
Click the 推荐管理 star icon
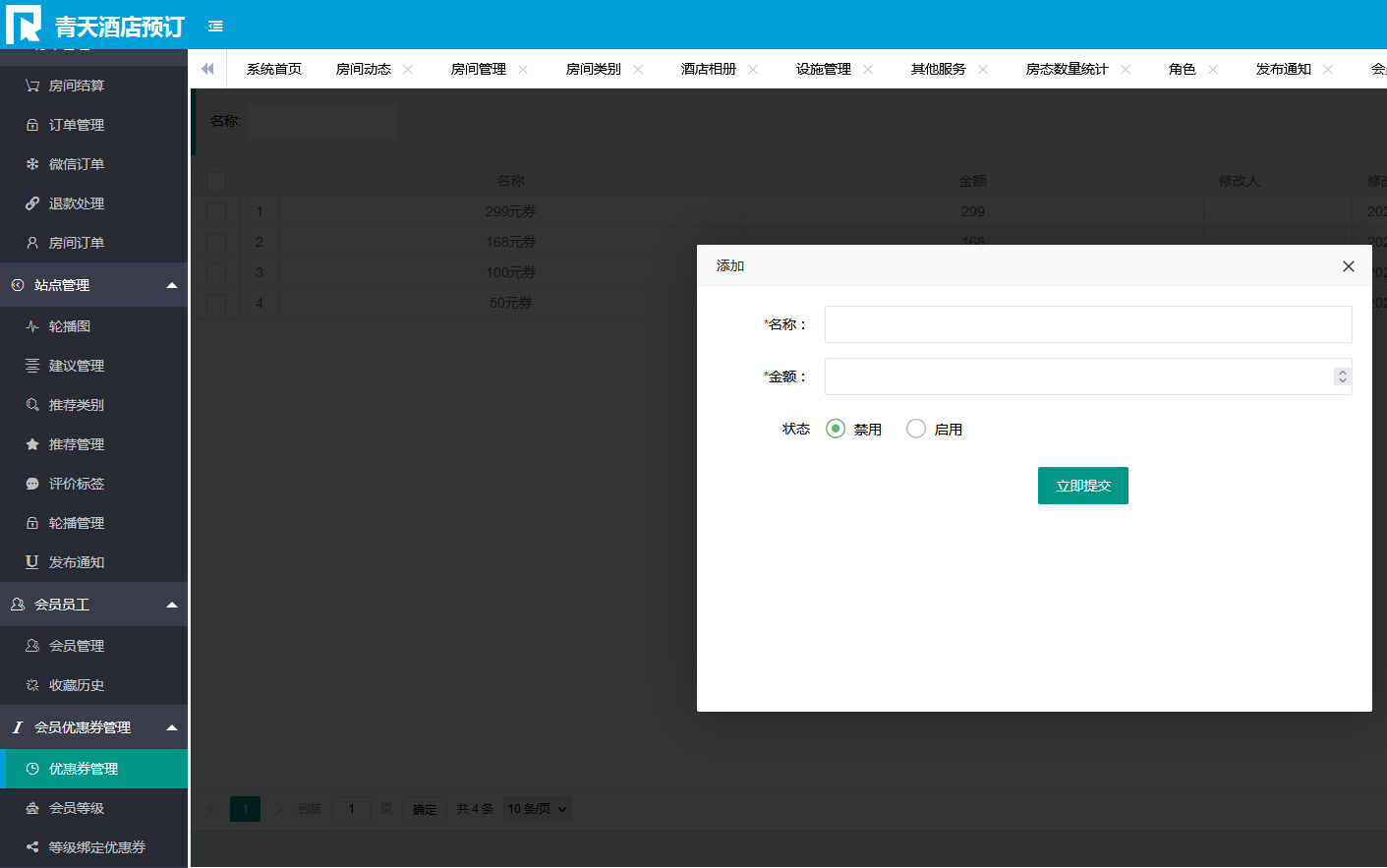point(32,444)
